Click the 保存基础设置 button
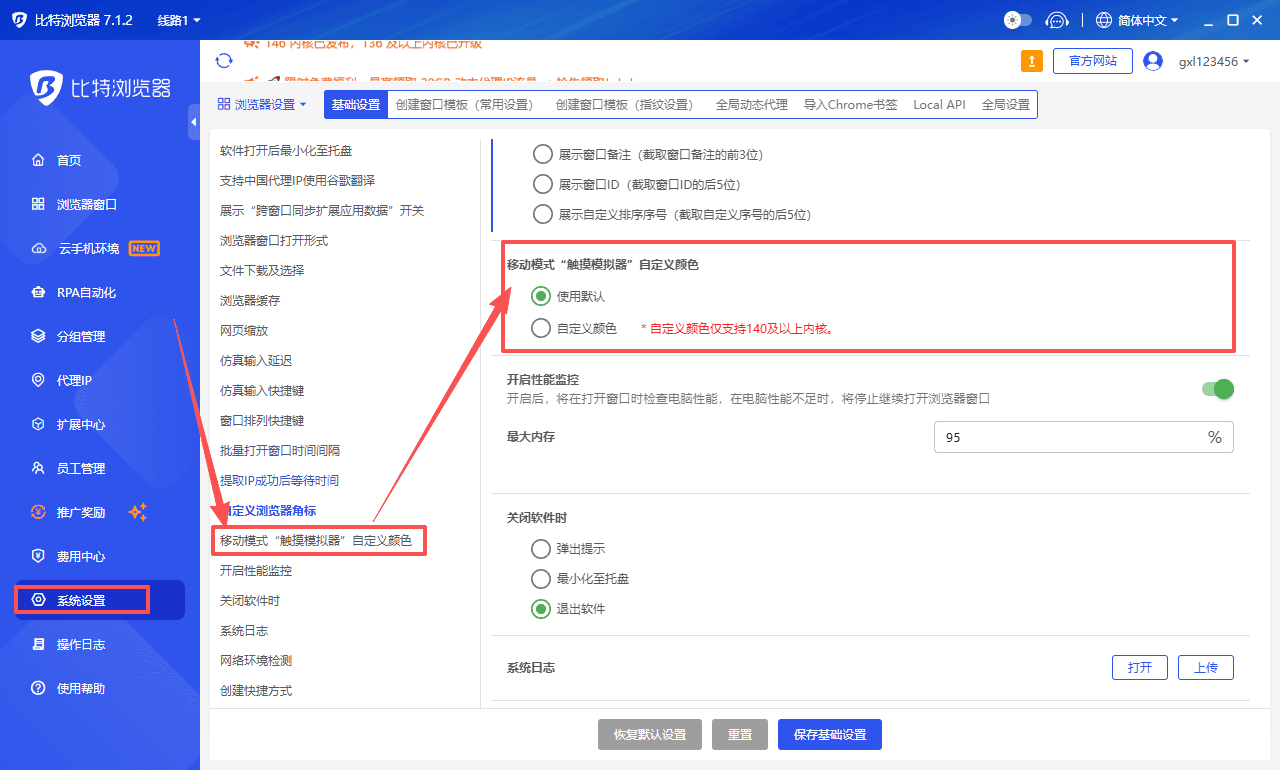The image size is (1280, 770). [x=830, y=734]
